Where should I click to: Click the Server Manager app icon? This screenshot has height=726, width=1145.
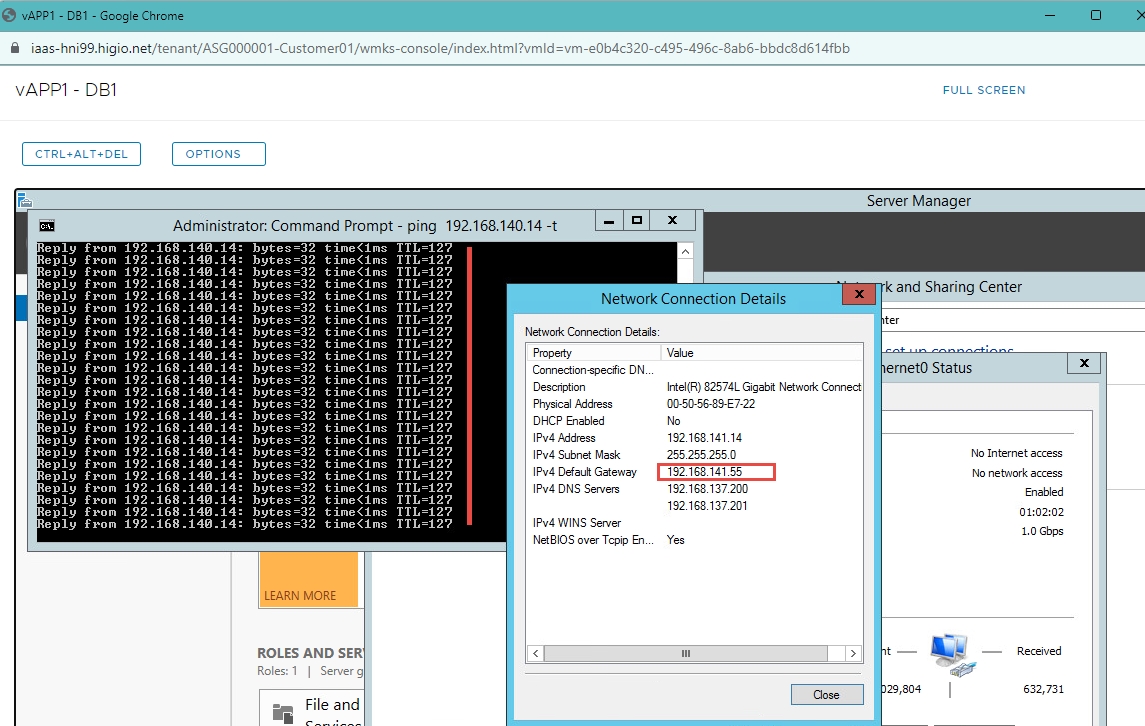coord(24,200)
